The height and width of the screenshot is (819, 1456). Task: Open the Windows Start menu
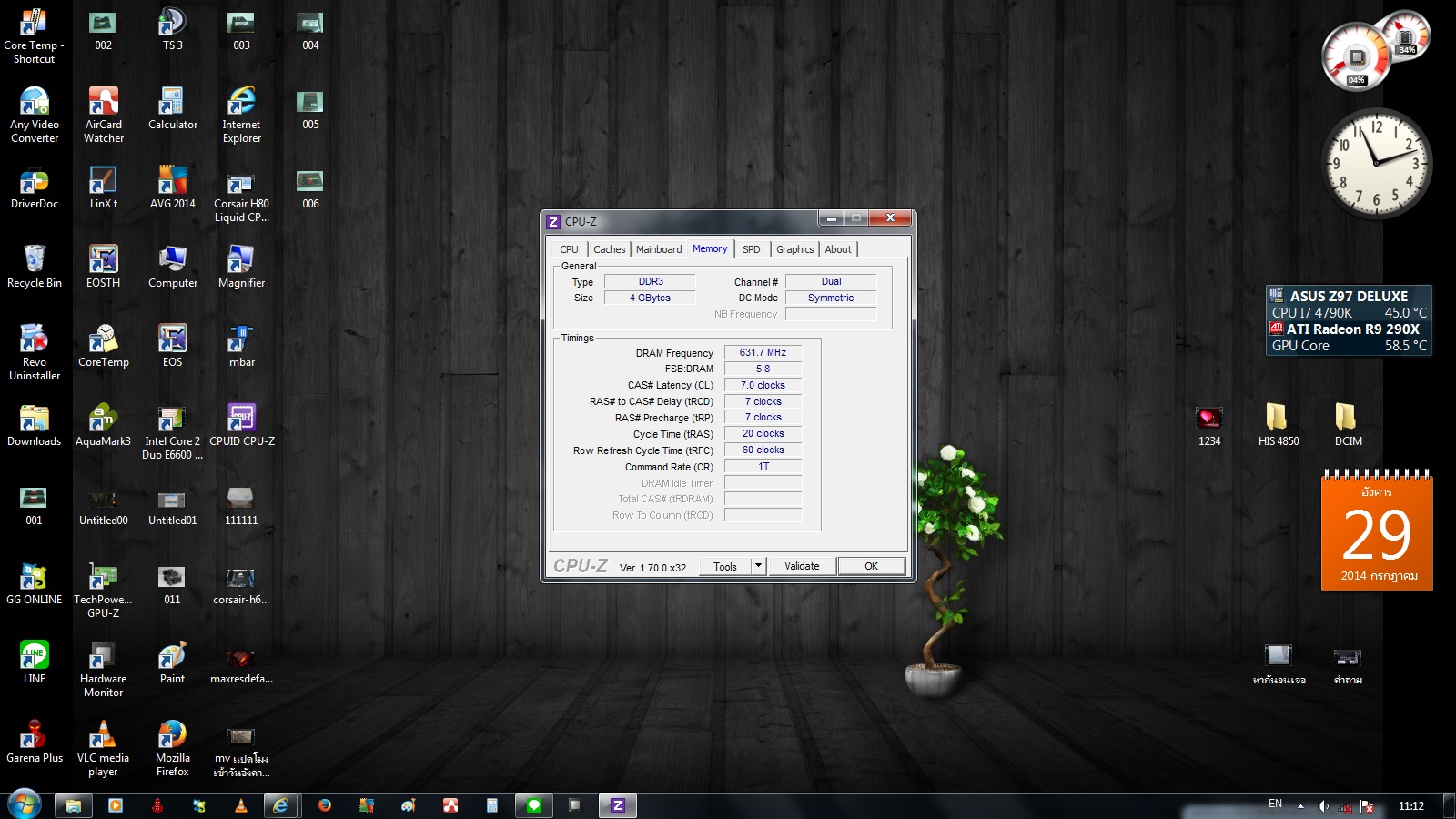(x=24, y=804)
